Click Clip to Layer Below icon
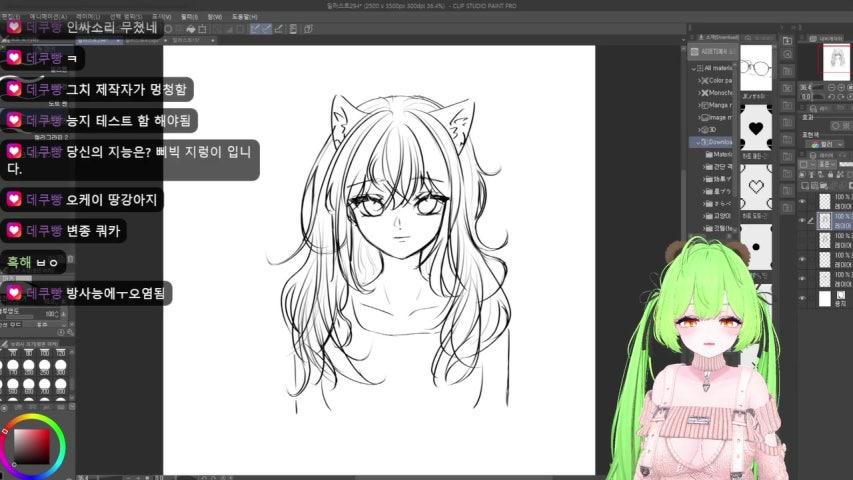853x480 pixels. 803,175
